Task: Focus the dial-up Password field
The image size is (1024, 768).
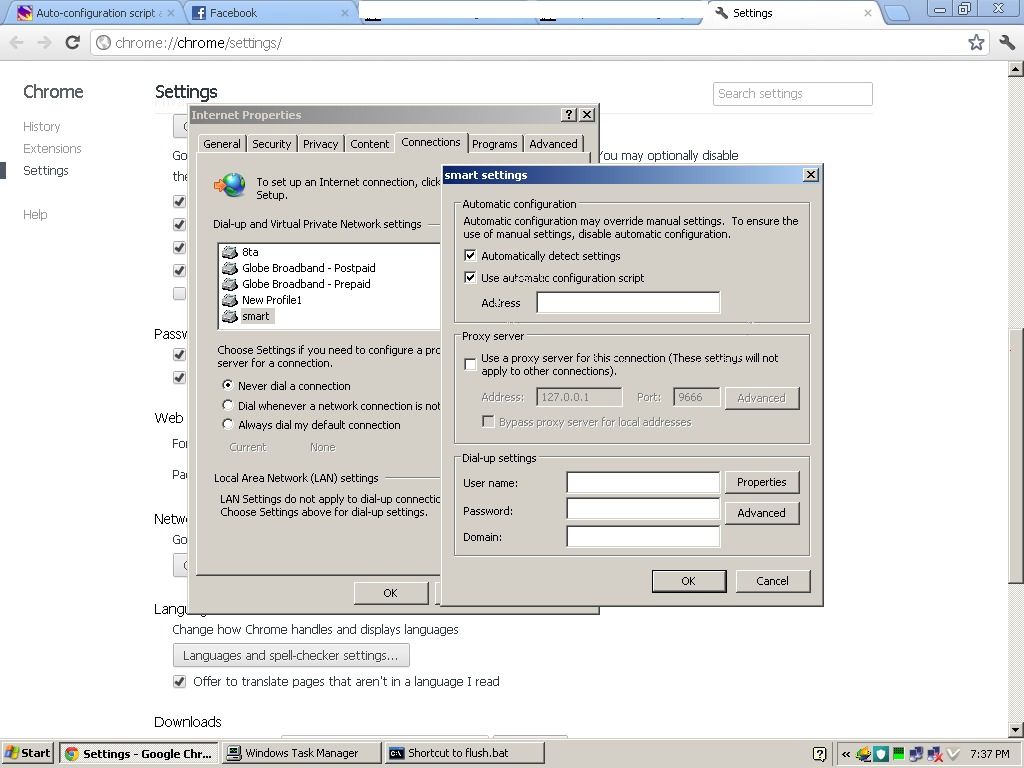Action: pyautogui.click(x=643, y=509)
